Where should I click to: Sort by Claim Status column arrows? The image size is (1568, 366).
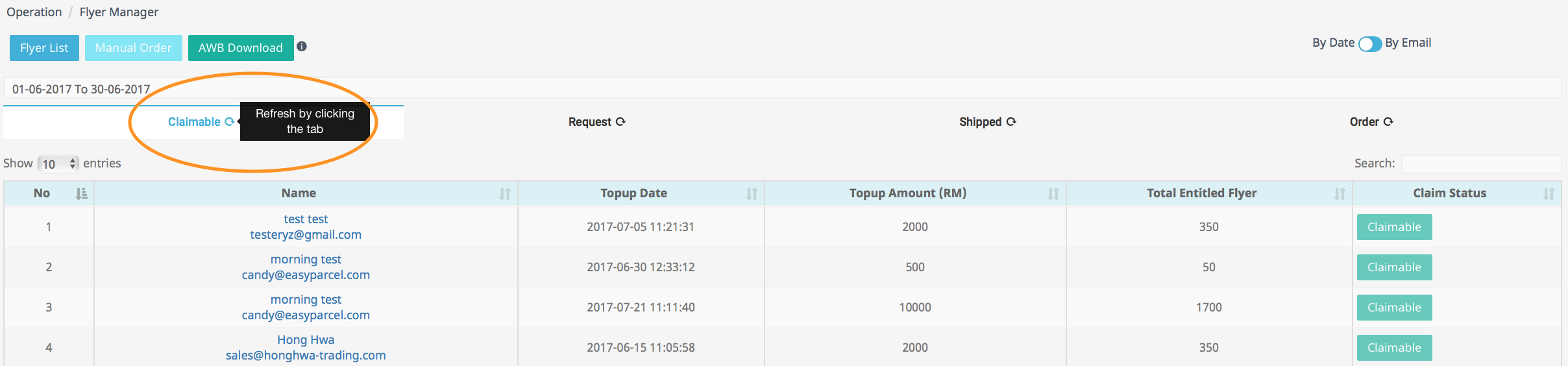coord(1549,193)
